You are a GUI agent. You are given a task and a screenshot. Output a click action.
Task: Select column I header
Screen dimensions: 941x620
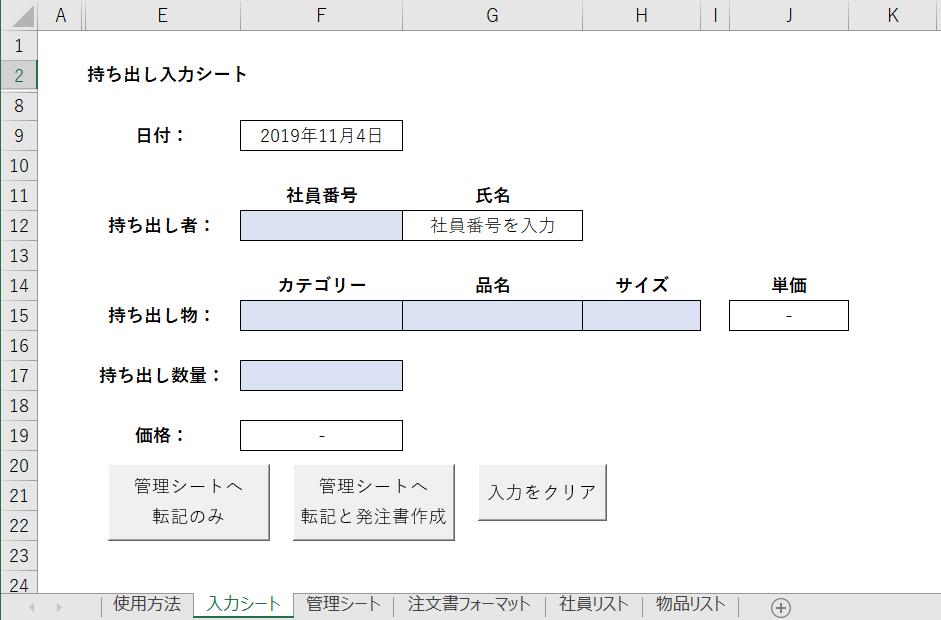coord(715,15)
